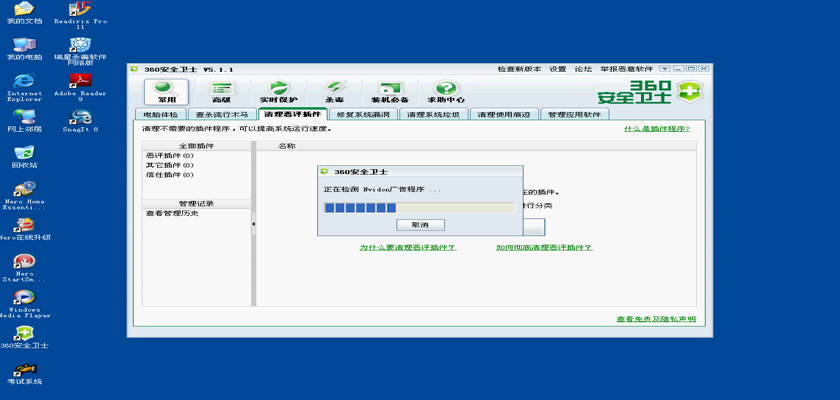The height and width of the screenshot is (400, 840).
Task: Click the 全部插件 panel header
Action: click(x=197, y=146)
